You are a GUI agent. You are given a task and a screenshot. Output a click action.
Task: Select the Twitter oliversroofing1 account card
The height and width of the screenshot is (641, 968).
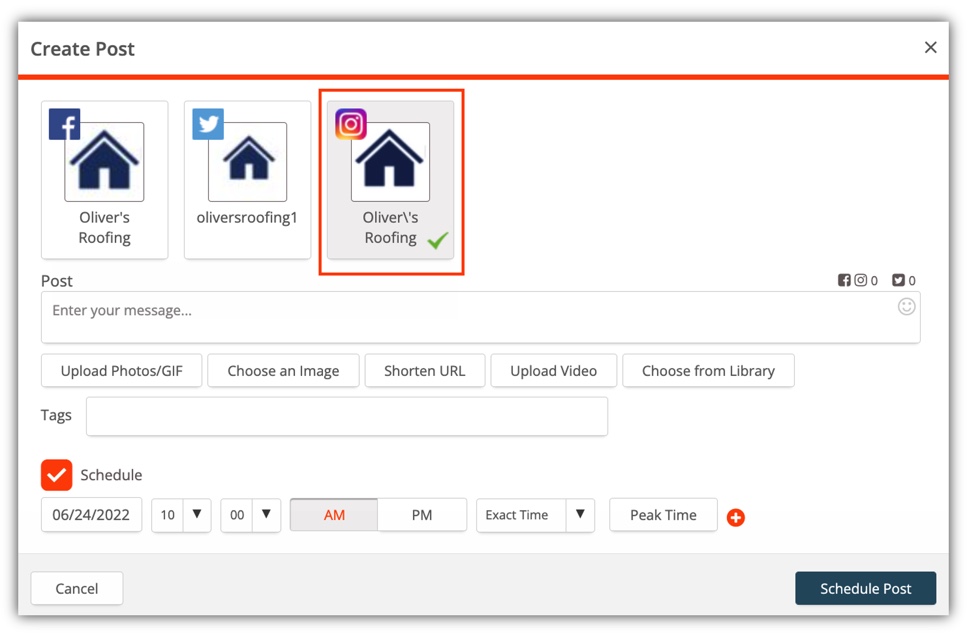(x=247, y=180)
